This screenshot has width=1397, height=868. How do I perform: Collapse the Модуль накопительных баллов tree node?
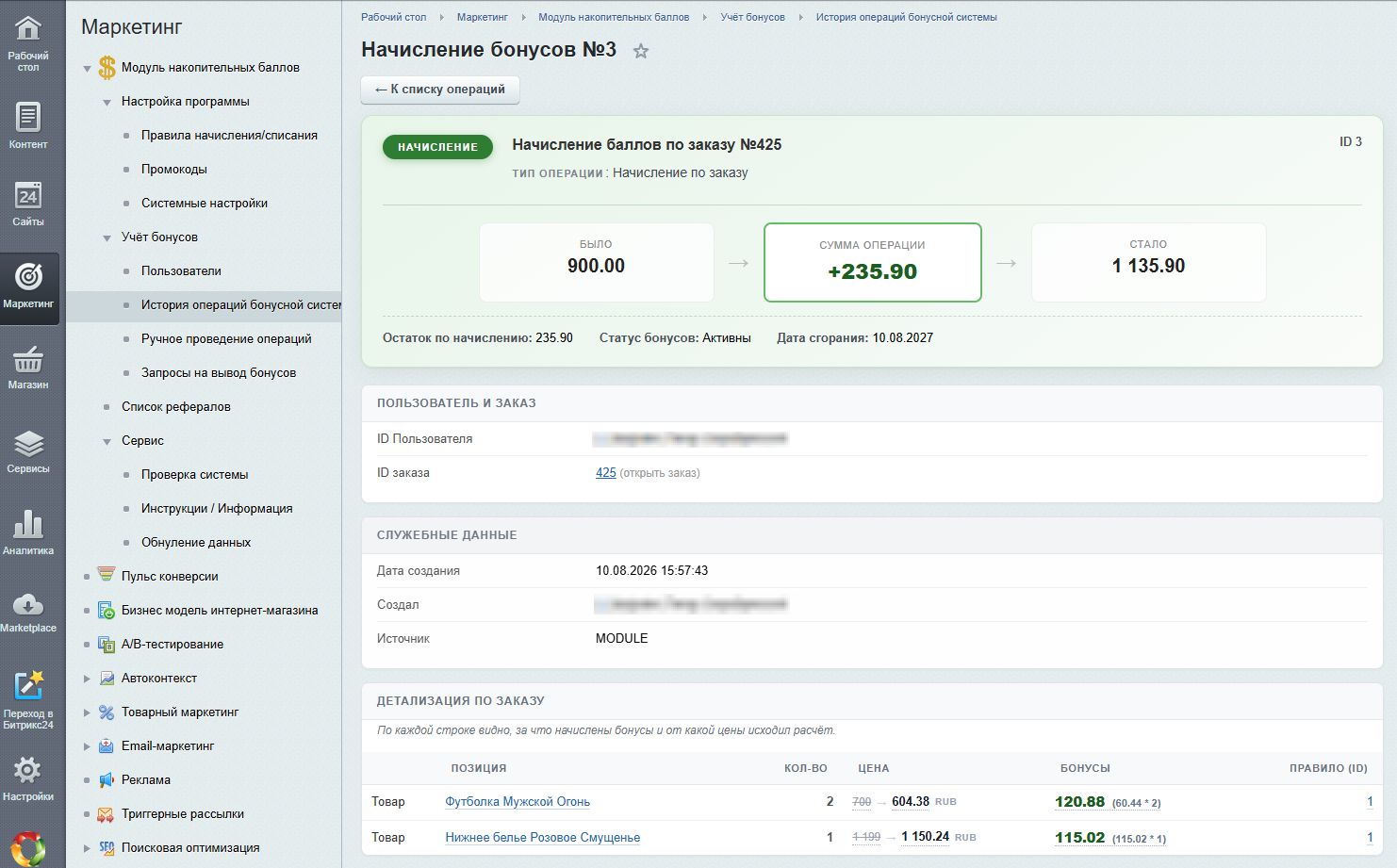pyautogui.click(x=87, y=68)
